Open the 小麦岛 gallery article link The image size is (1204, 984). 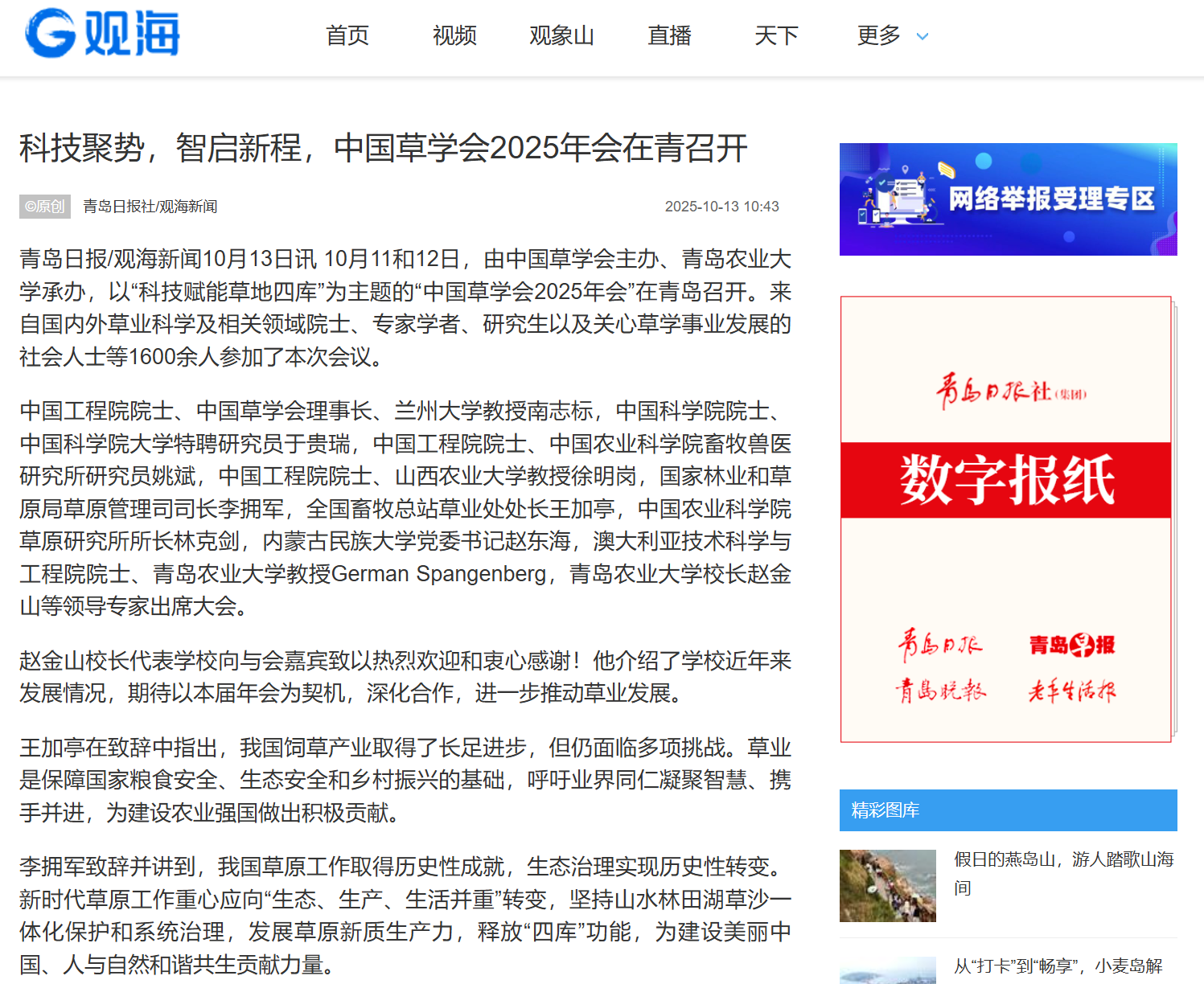tap(1058, 966)
